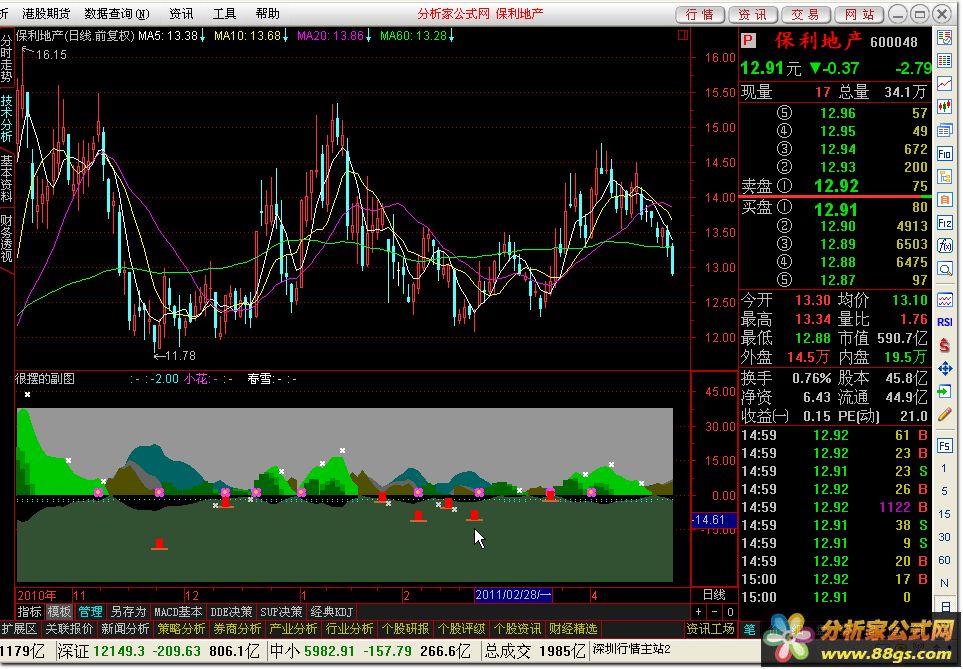The height and width of the screenshot is (669, 963).
Task: Click the minus zoom-out chart button
Action: (x=714, y=612)
